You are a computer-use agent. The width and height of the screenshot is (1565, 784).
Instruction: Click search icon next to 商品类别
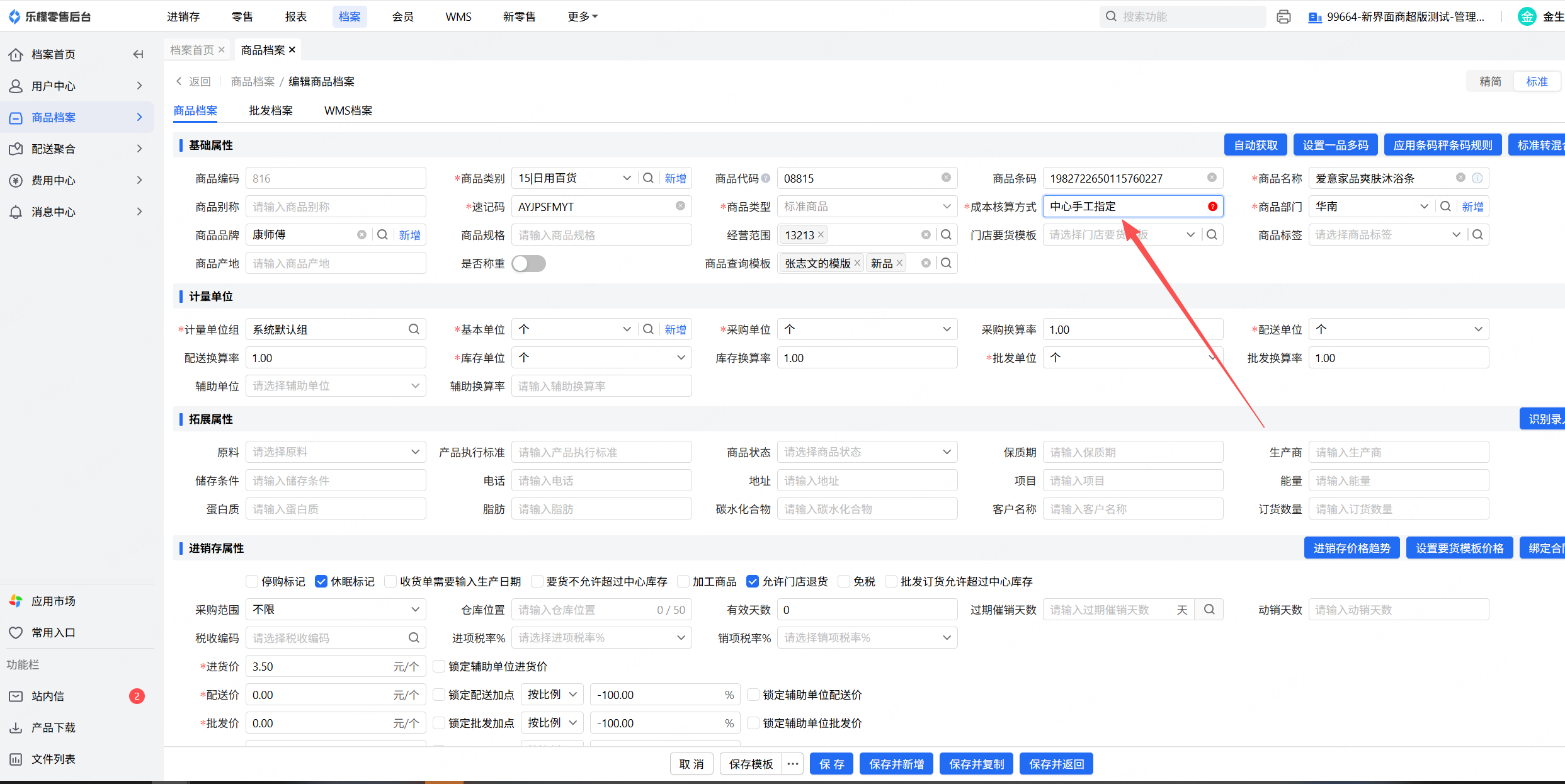pos(648,178)
